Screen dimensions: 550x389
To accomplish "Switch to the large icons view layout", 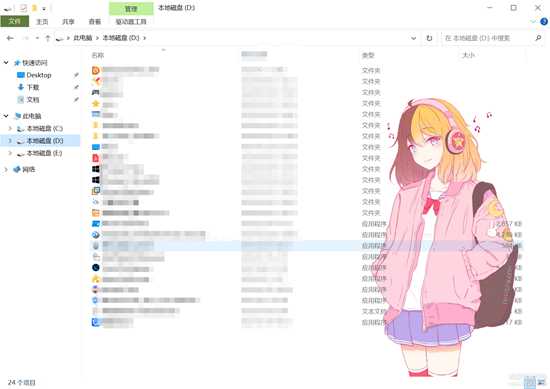I will 542,382.
